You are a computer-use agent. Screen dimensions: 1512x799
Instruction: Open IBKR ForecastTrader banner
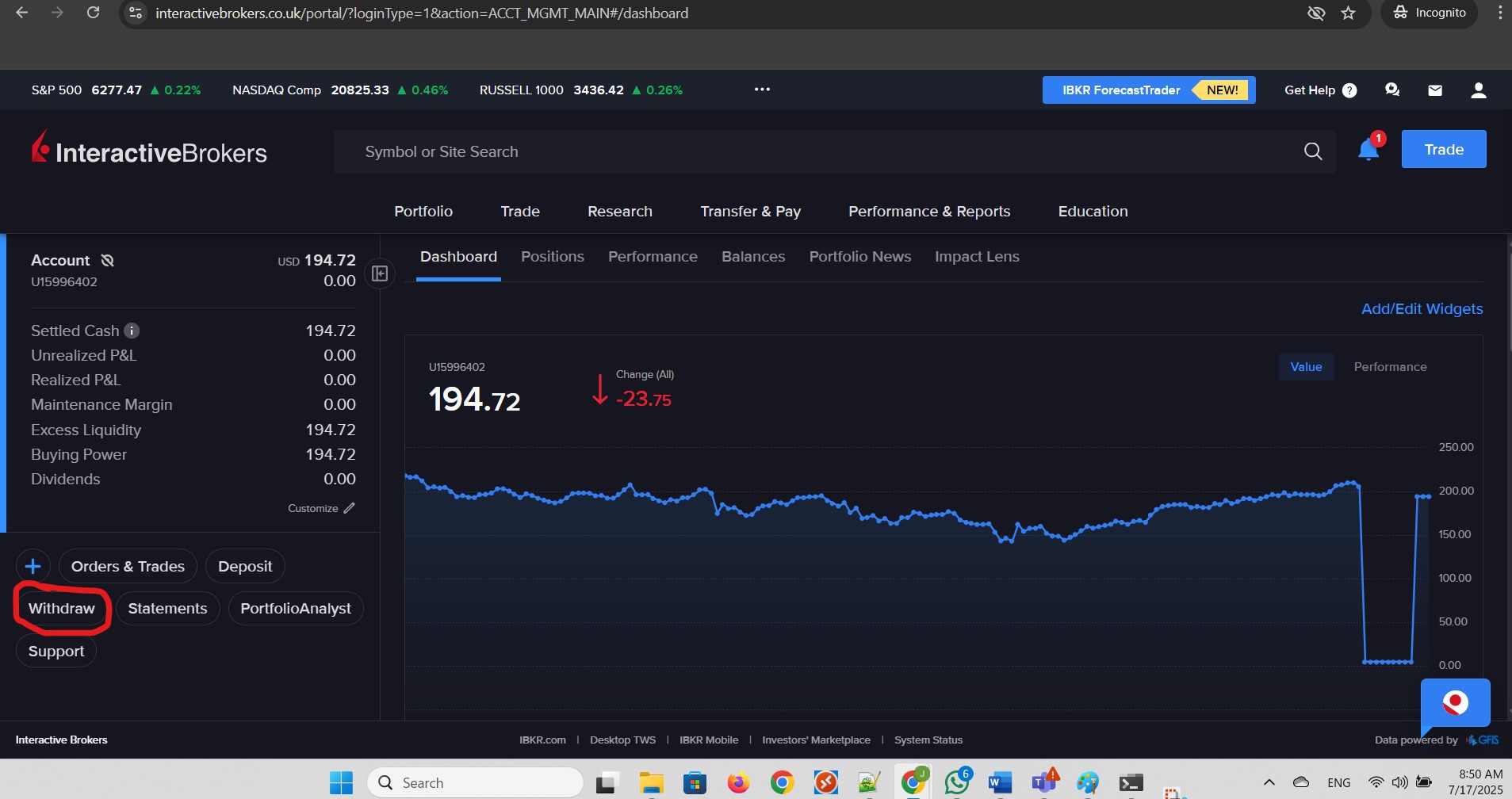(1148, 90)
